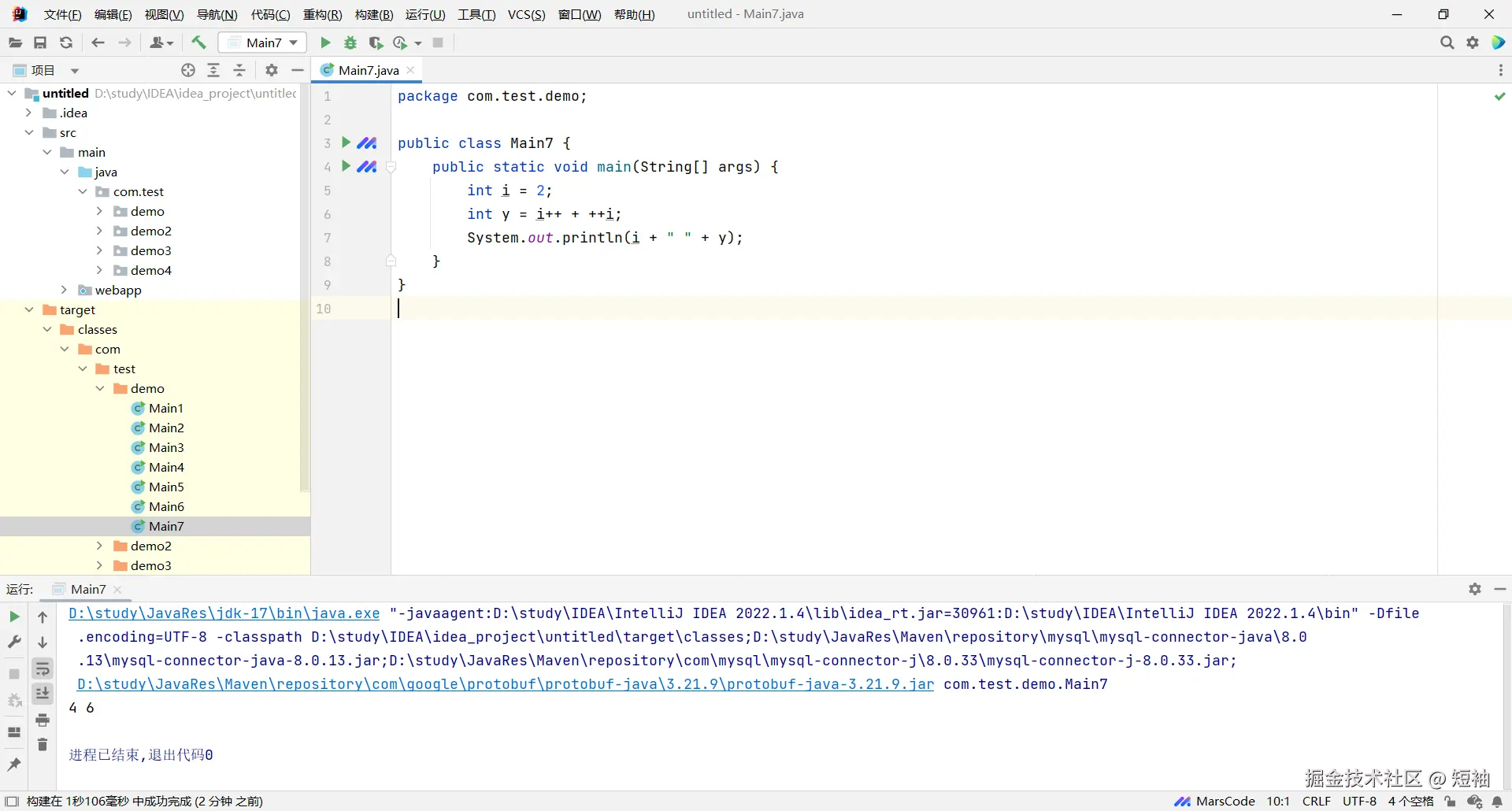Collapse the classes folder node

pyautogui.click(x=47, y=329)
